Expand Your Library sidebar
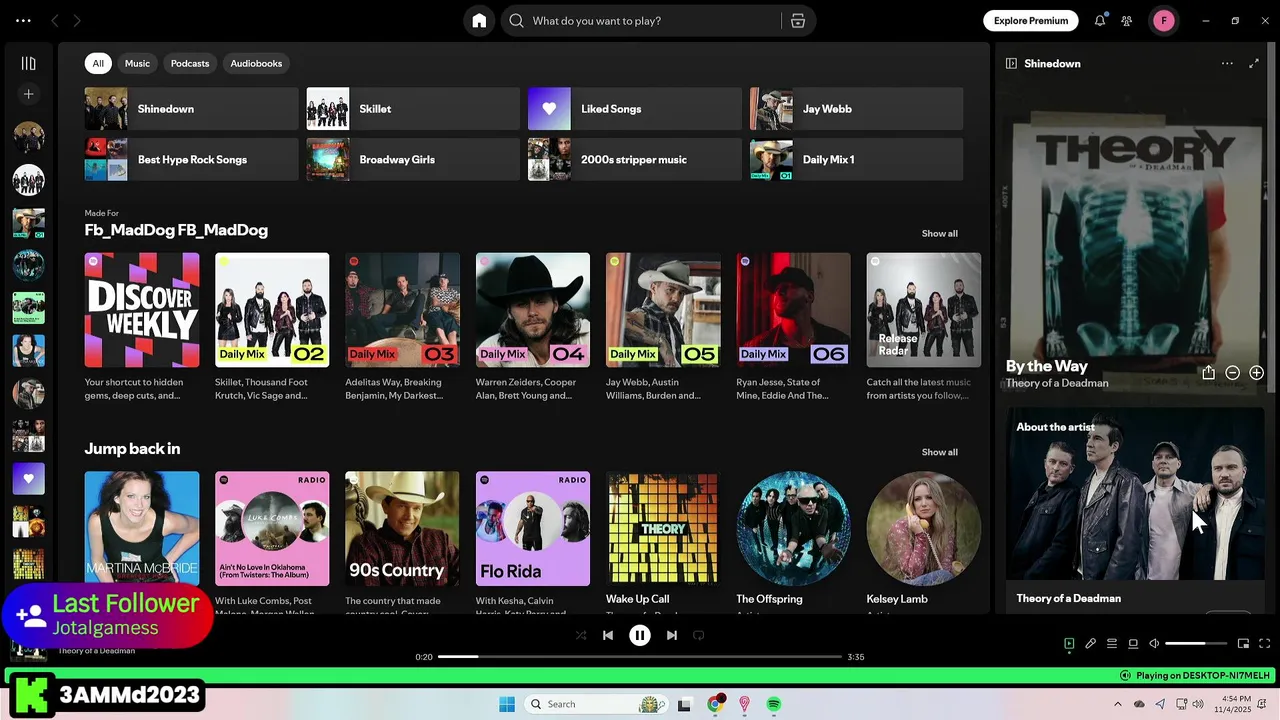This screenshot has height=720, width=1280. pyautogui.click(x=28, y=63)
